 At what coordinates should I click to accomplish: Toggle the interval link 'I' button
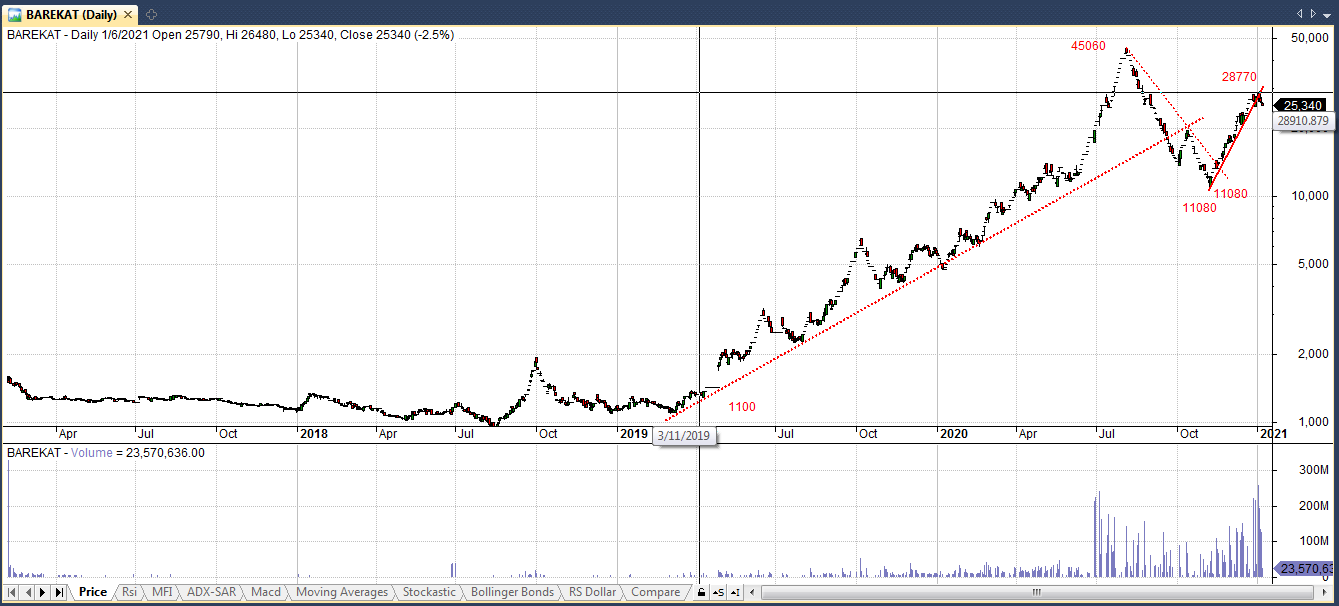click(x=735, y=592)
